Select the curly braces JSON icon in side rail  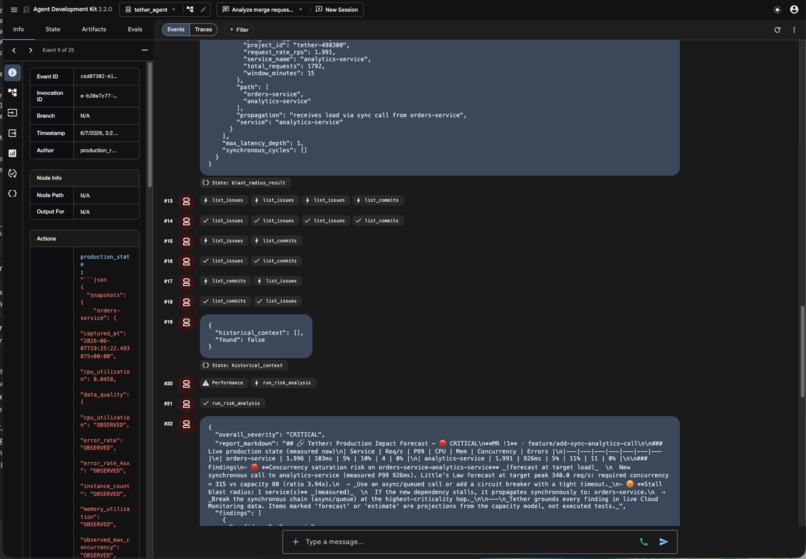click(x=12, y=193)
